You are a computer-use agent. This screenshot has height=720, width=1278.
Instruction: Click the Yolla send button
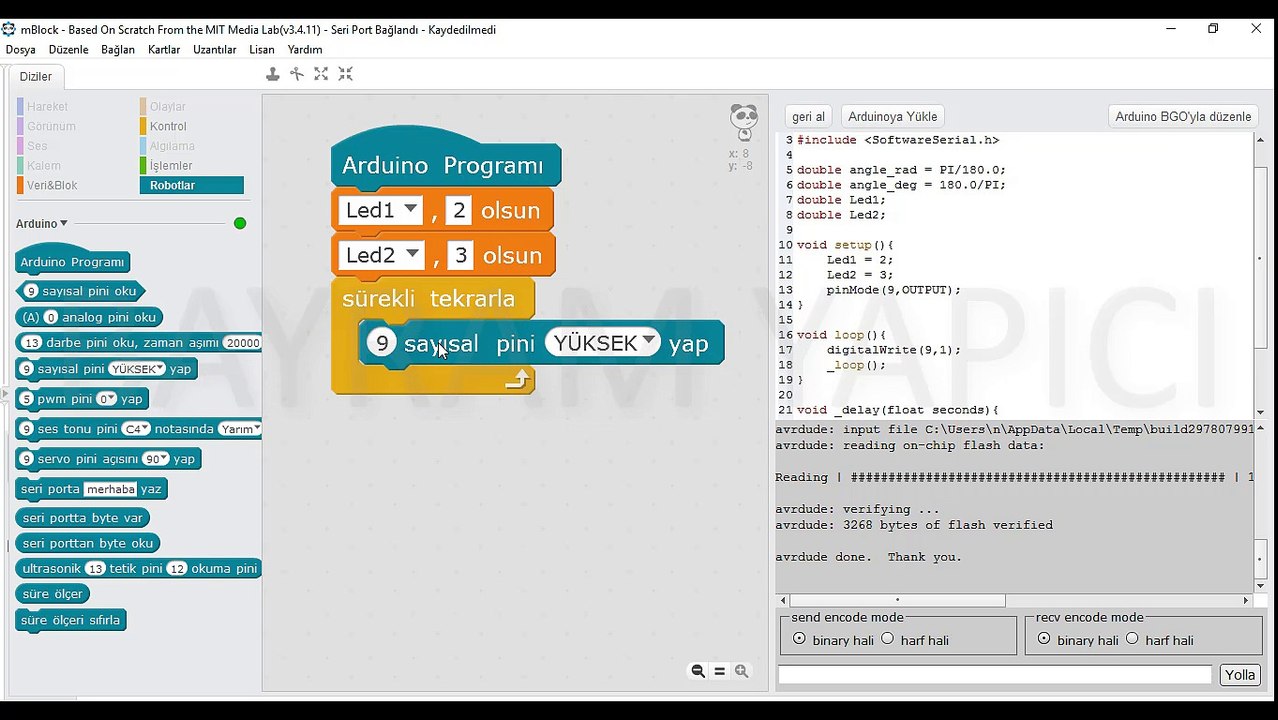1240,675
